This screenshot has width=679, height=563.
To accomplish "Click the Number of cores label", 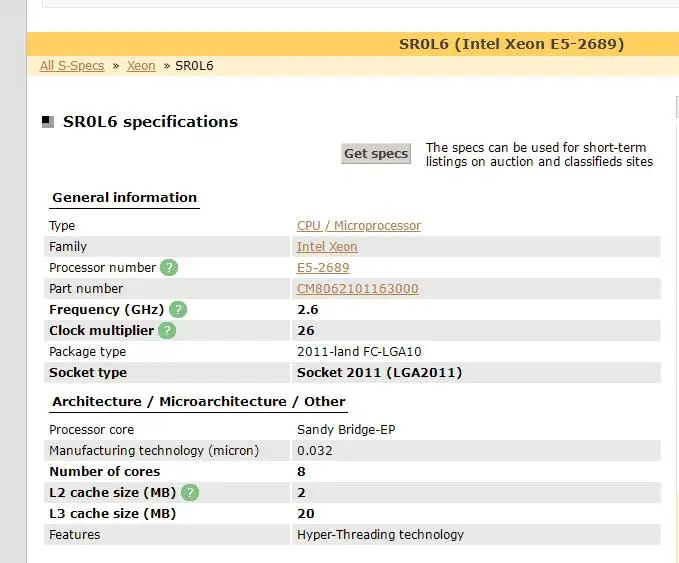I will 104,472.
